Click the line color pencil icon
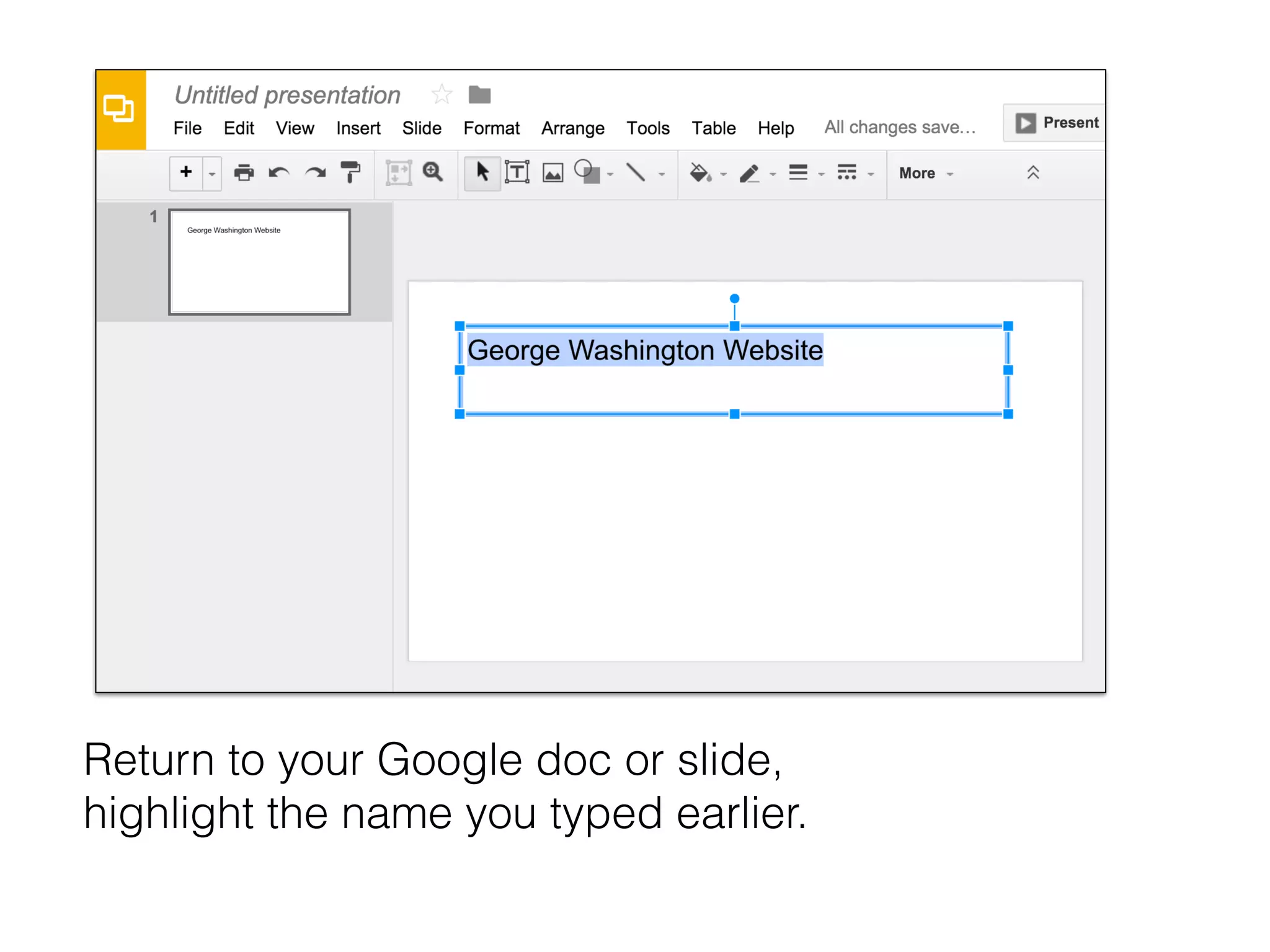 coord(750,173)
